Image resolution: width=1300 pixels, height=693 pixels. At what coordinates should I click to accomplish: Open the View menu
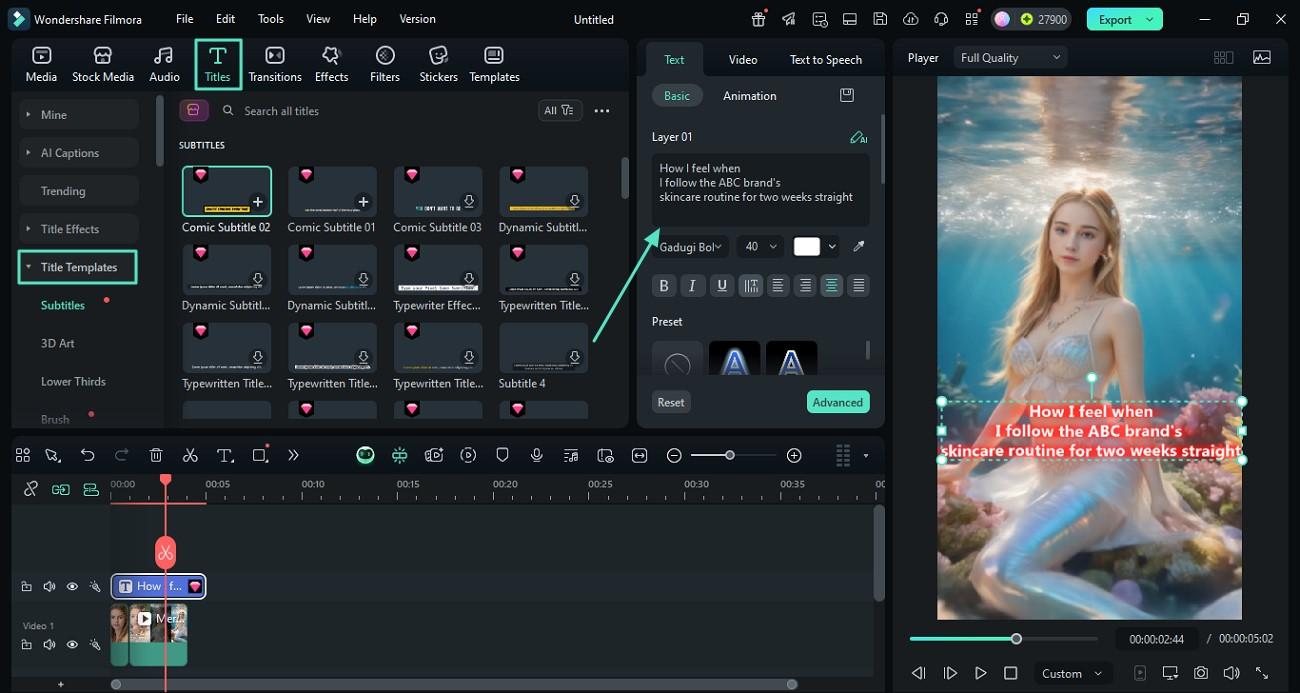(318, 19)
